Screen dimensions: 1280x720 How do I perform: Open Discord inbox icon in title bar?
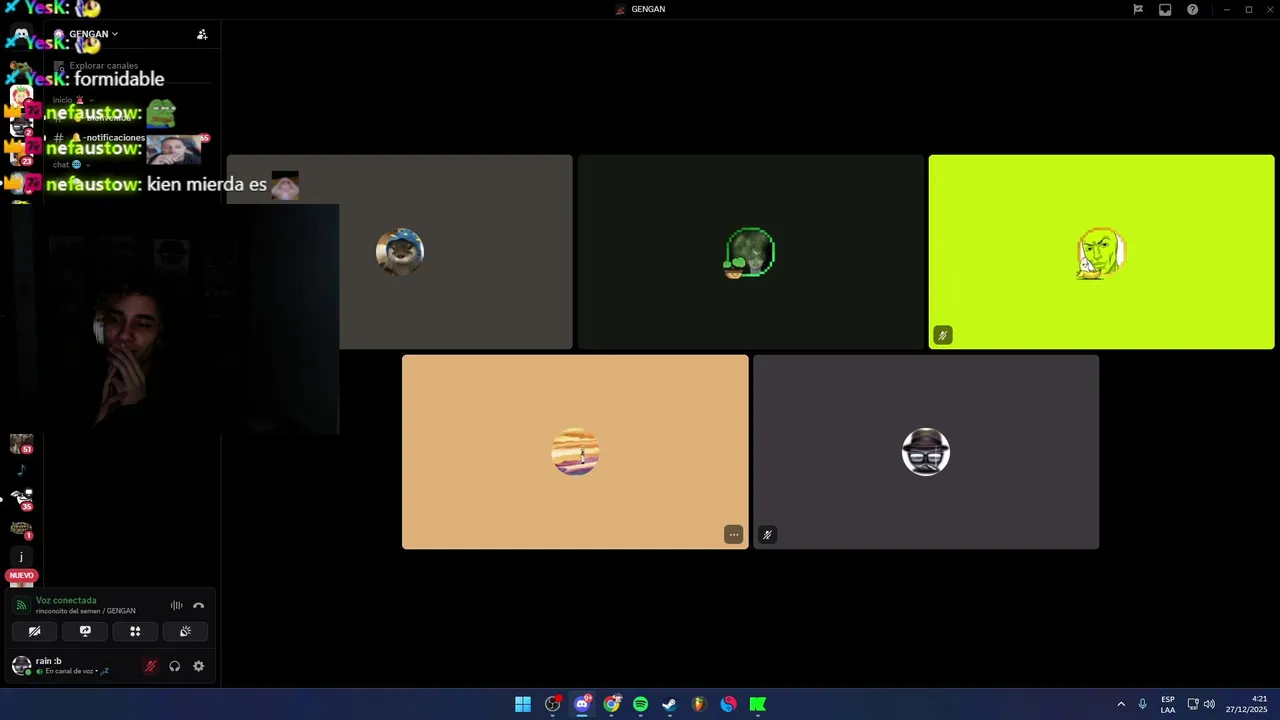1165,9
